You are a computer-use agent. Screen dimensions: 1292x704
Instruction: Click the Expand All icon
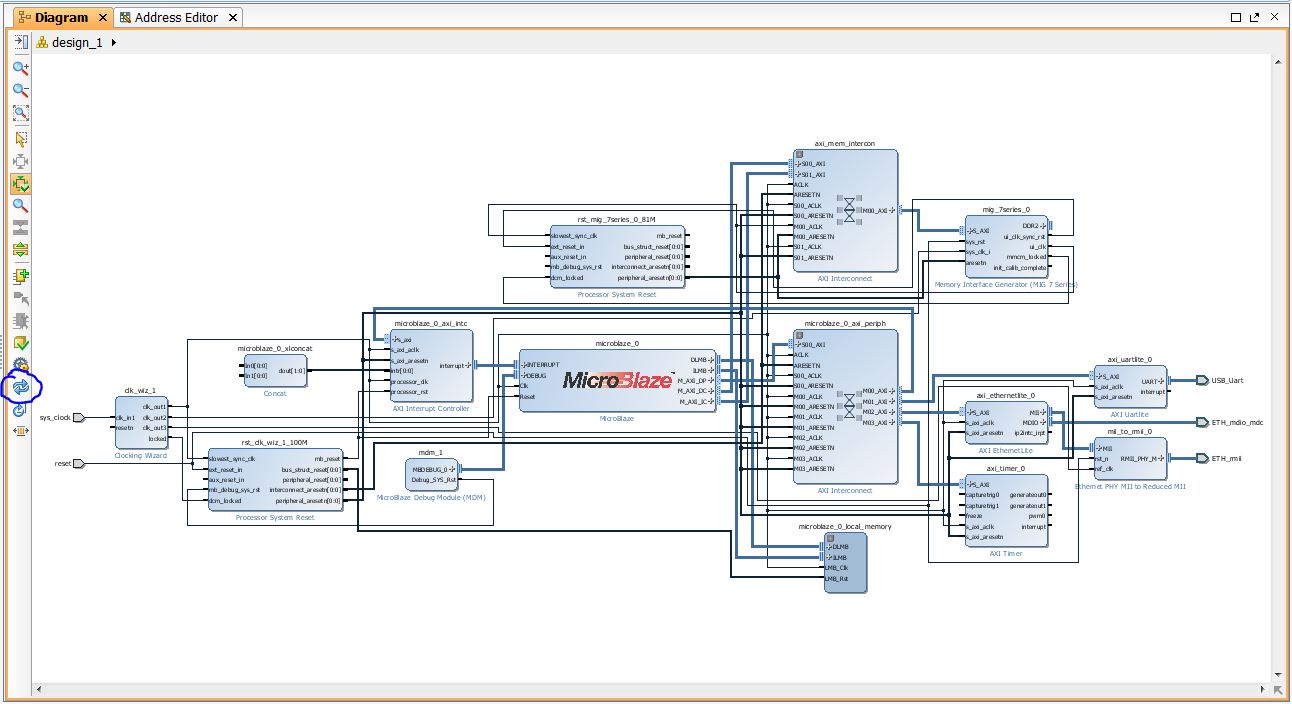point(20,250)
